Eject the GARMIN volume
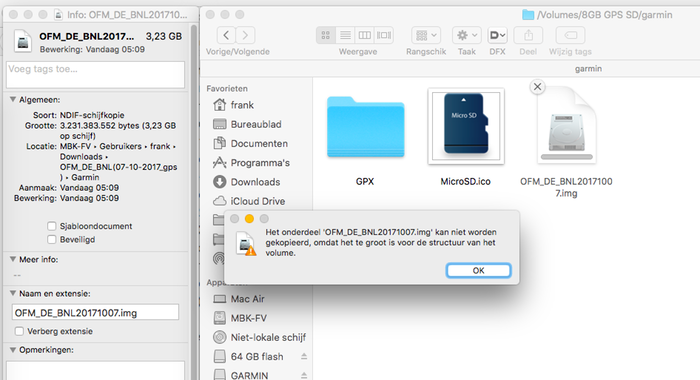 [x=304, y=375]
